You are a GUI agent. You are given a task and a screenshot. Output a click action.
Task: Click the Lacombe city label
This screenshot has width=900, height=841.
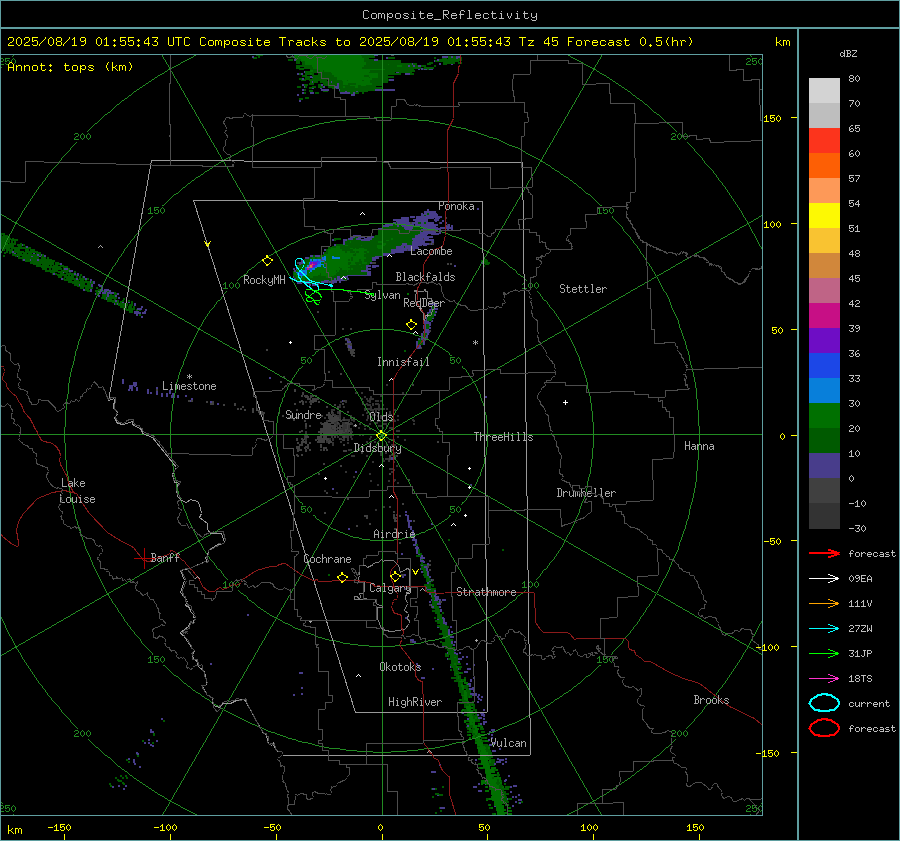pos(431,251)
